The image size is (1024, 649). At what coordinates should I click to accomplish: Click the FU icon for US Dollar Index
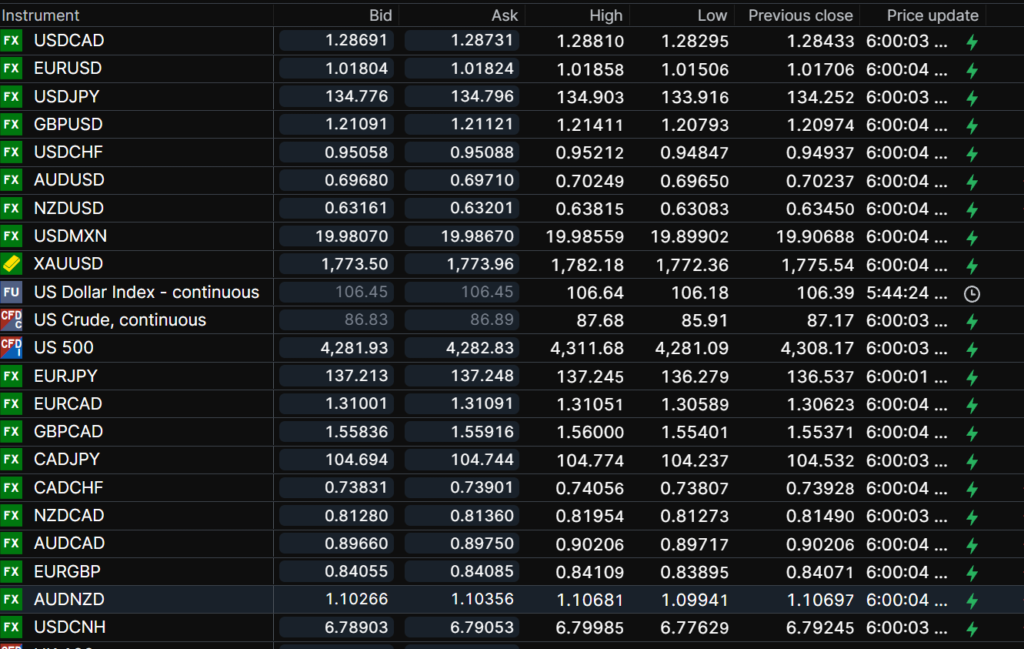tap(11, 292)
